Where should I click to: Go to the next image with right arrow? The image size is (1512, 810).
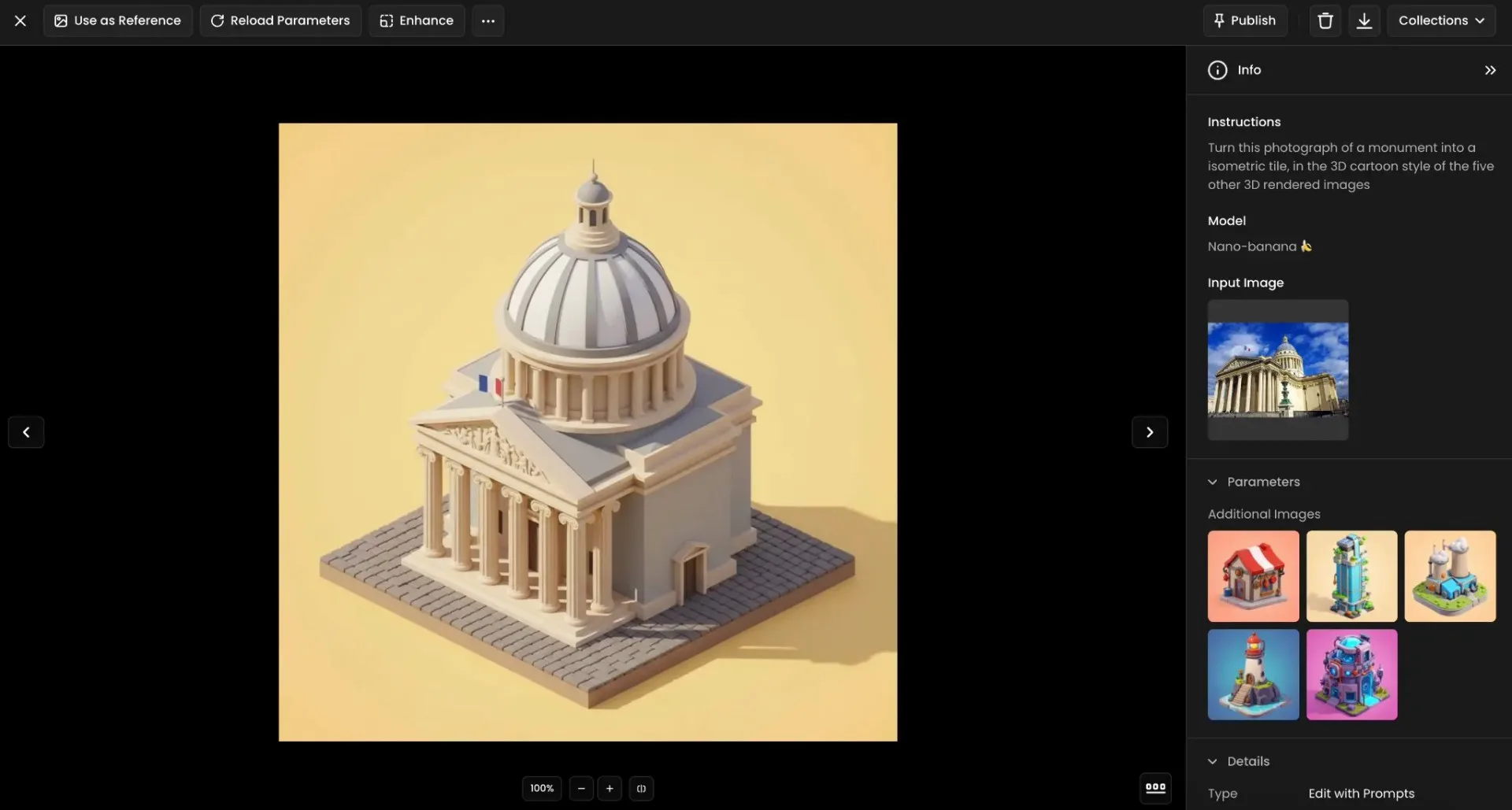(x=1150, y=432)
